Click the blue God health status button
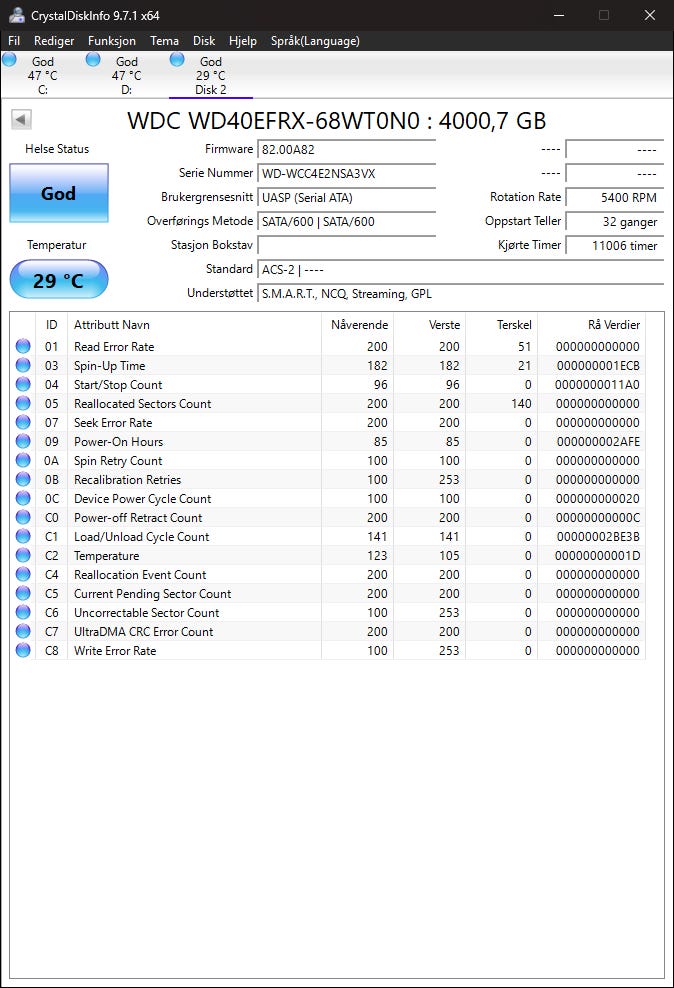674x988 pixels. tap(58, 193)
